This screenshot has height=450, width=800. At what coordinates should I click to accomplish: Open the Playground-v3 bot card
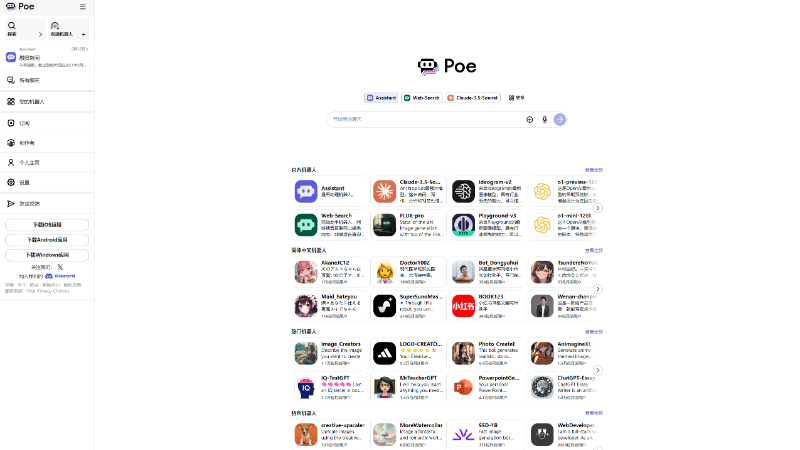click(487, 225)
